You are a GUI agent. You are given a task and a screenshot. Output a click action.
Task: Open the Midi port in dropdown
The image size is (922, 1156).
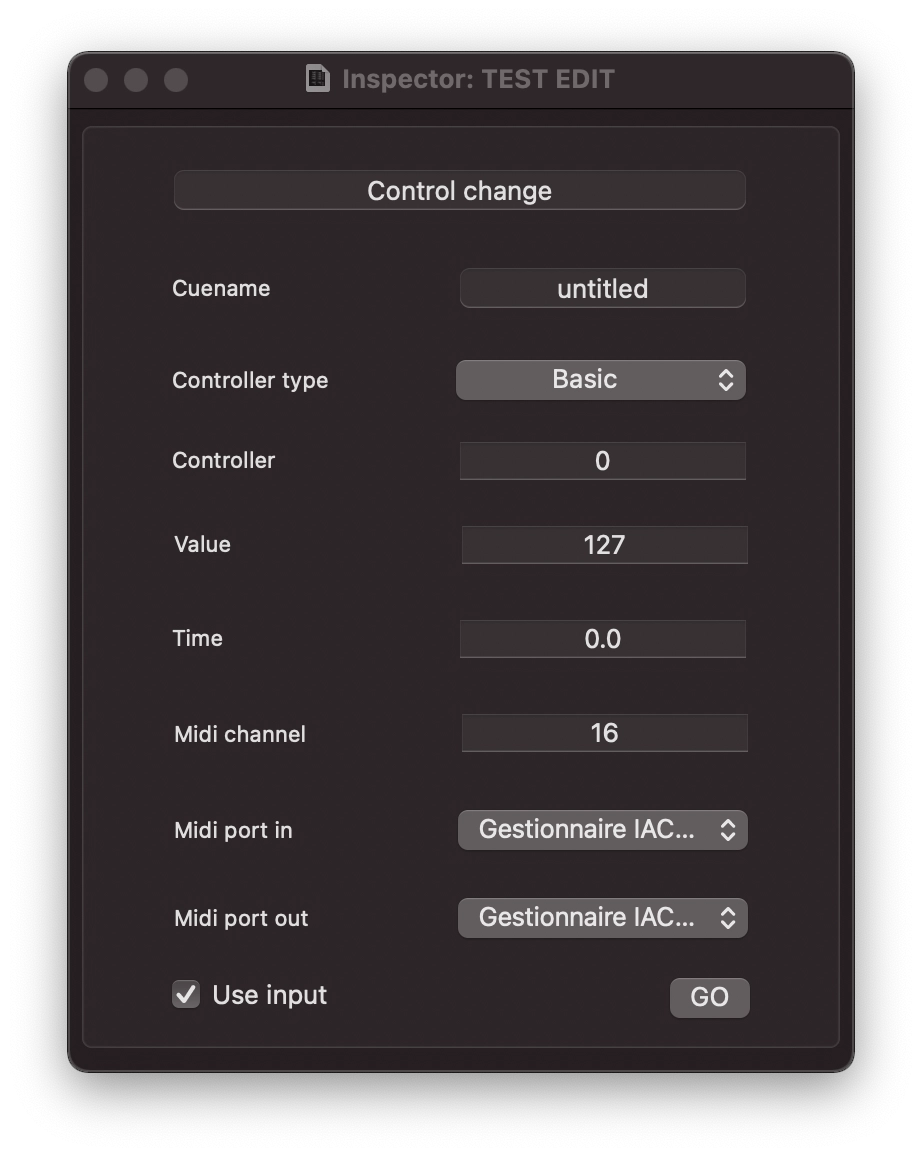[x=603, y=830]
